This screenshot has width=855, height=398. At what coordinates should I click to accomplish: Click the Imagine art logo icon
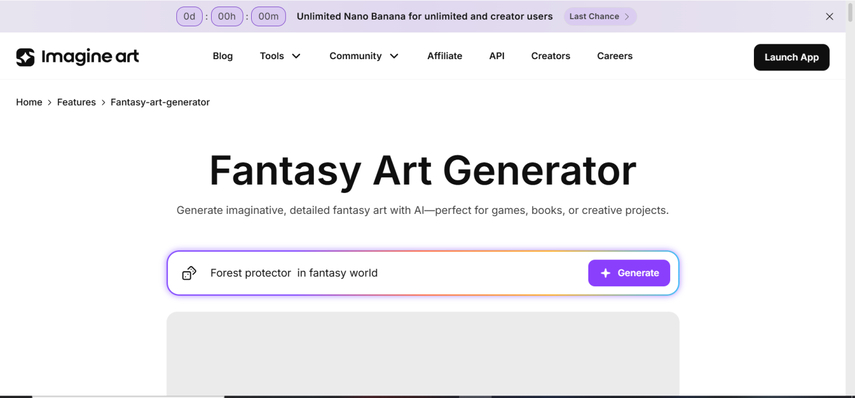[25, 57]
